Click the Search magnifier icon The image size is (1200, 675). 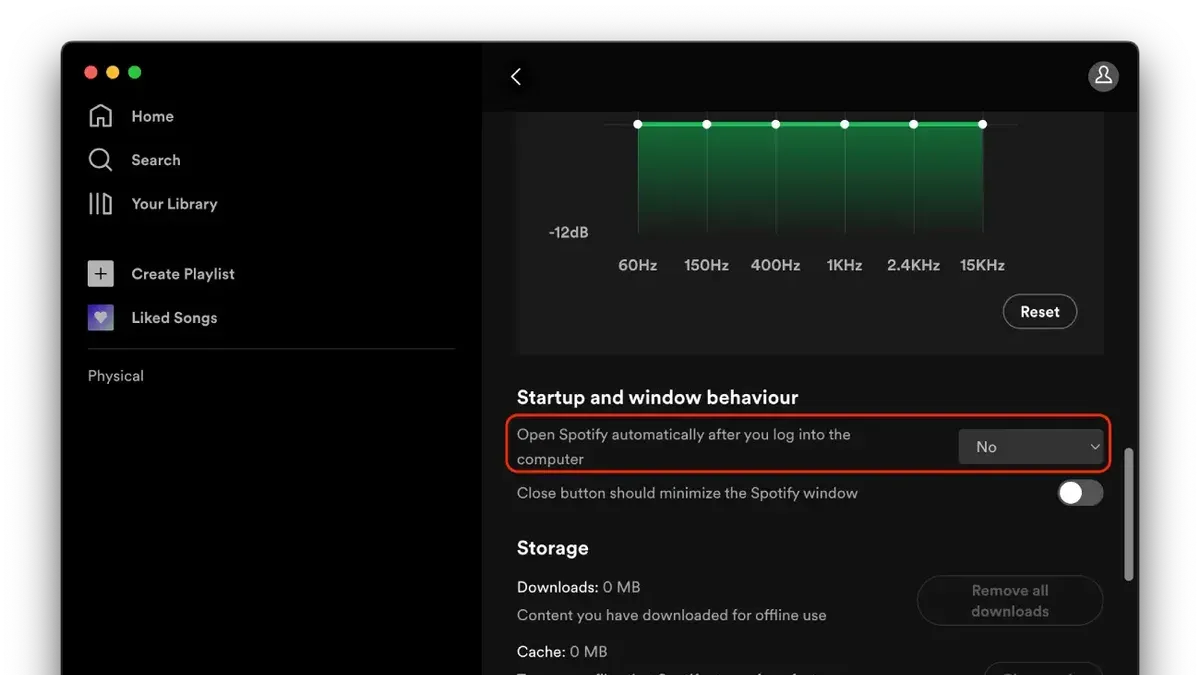click(x=101, y=160)
